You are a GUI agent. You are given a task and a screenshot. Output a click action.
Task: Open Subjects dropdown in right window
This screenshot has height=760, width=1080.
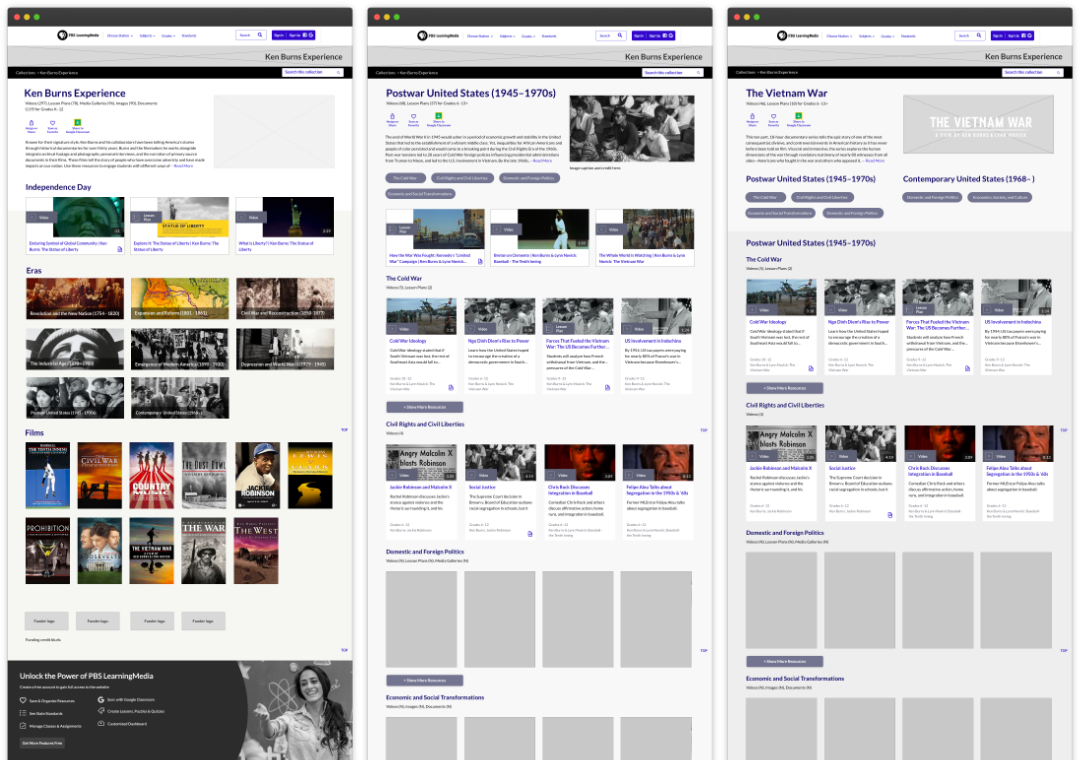pyautogui.click(x=866, y=36)
